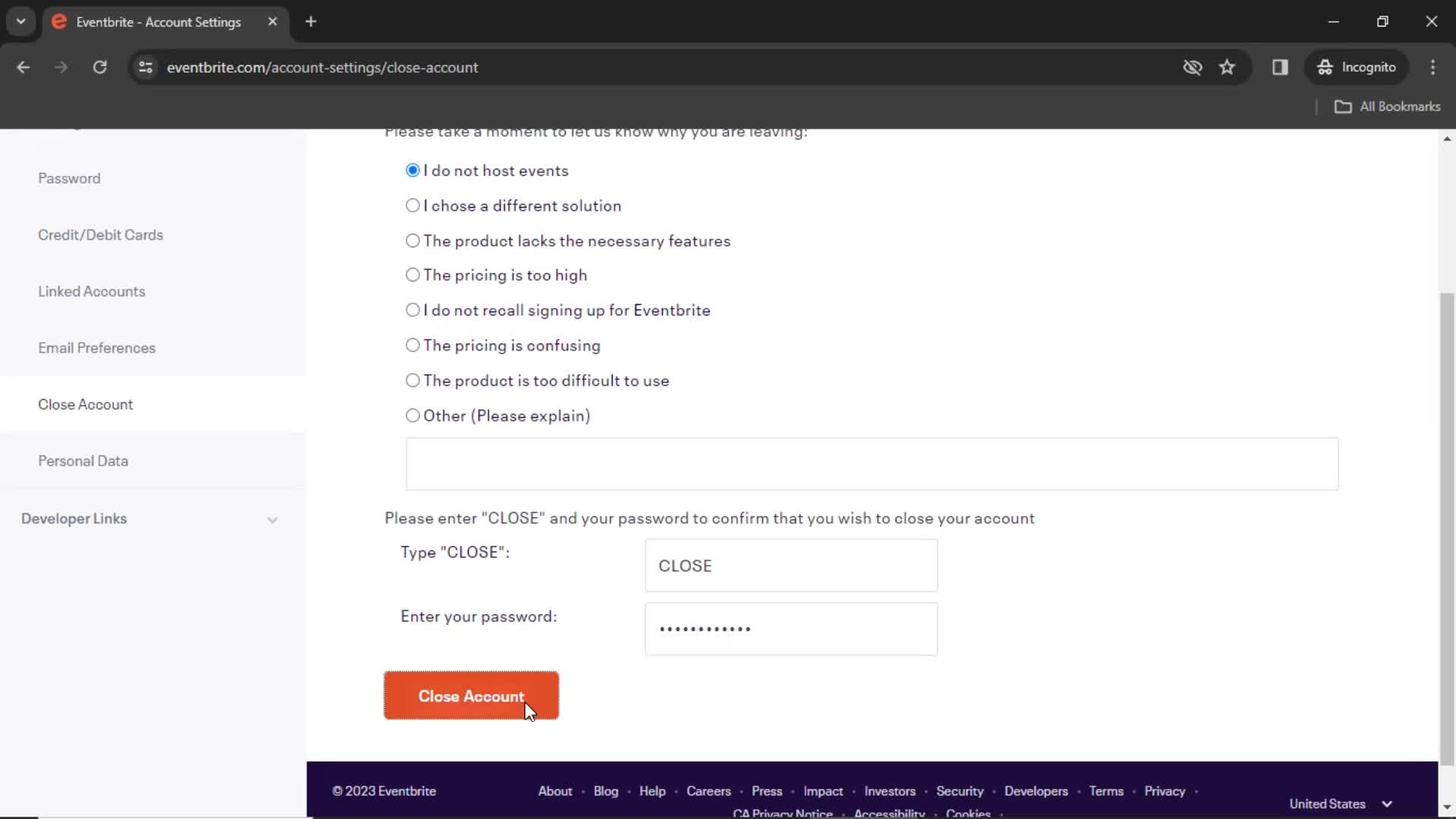This screenshot has height=819, width=1456.
Task: Open the Blog footer link
Action: click(x=606, y=791)
